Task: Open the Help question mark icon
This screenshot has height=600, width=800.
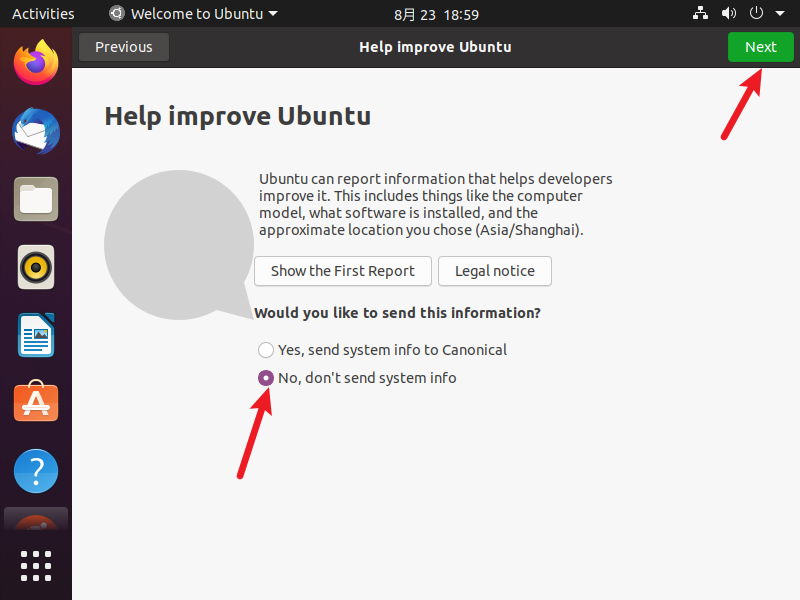Action: pos(36,471)
